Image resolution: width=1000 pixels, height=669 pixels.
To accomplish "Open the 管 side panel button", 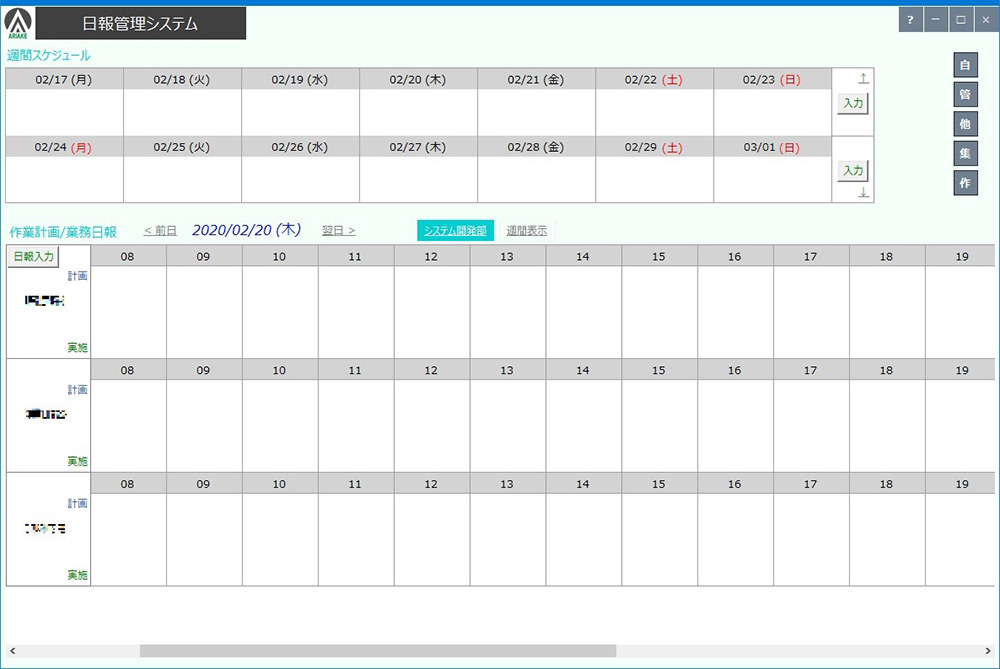I will pos(965,94).
